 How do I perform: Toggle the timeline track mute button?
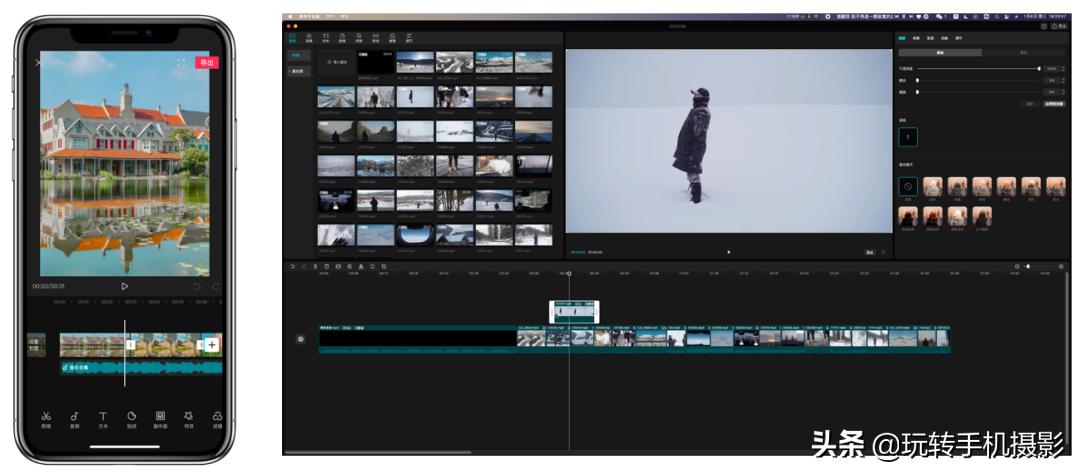click(x=300, y=339)
